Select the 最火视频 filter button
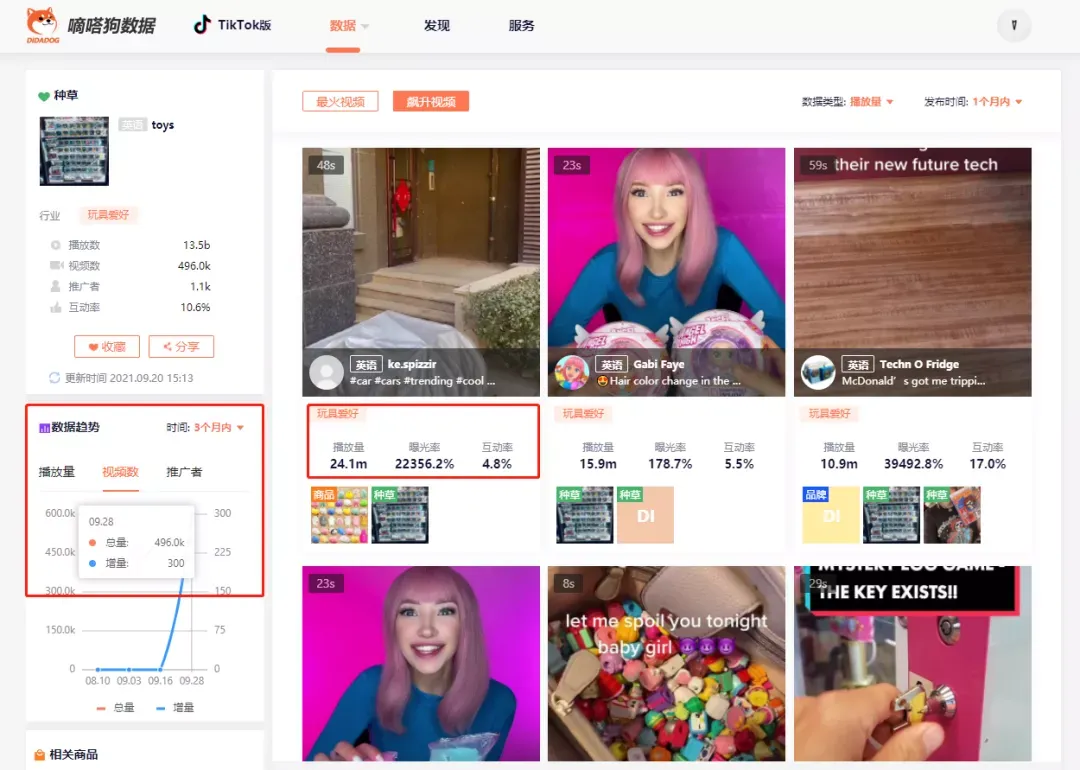The image size is (1080, 770). point(340,101)
